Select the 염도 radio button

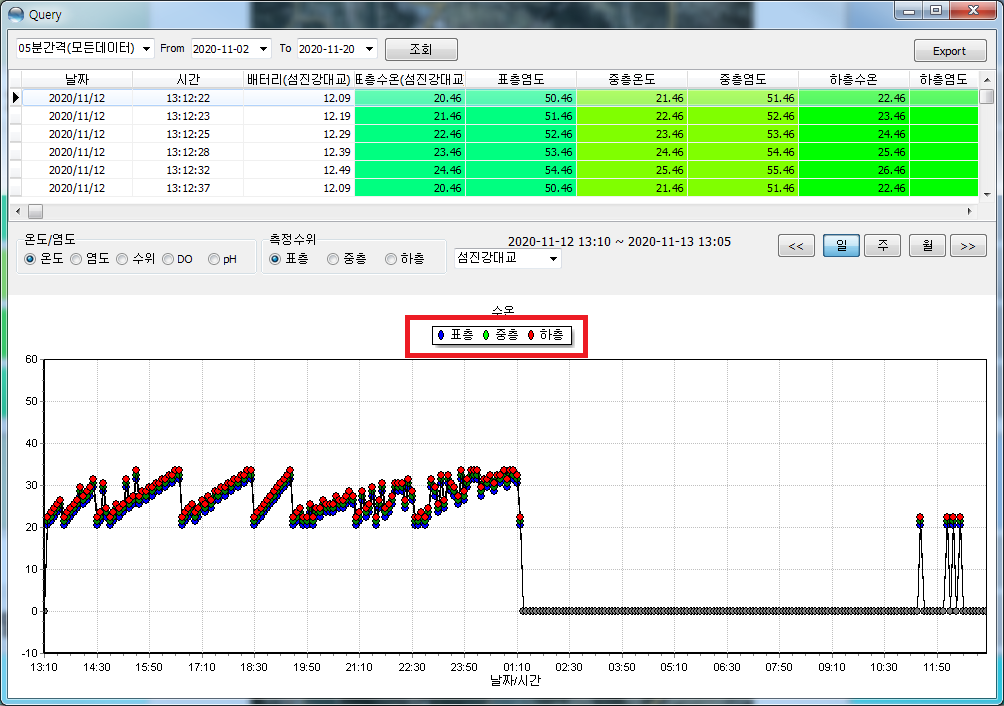click(x=76, y=259)
